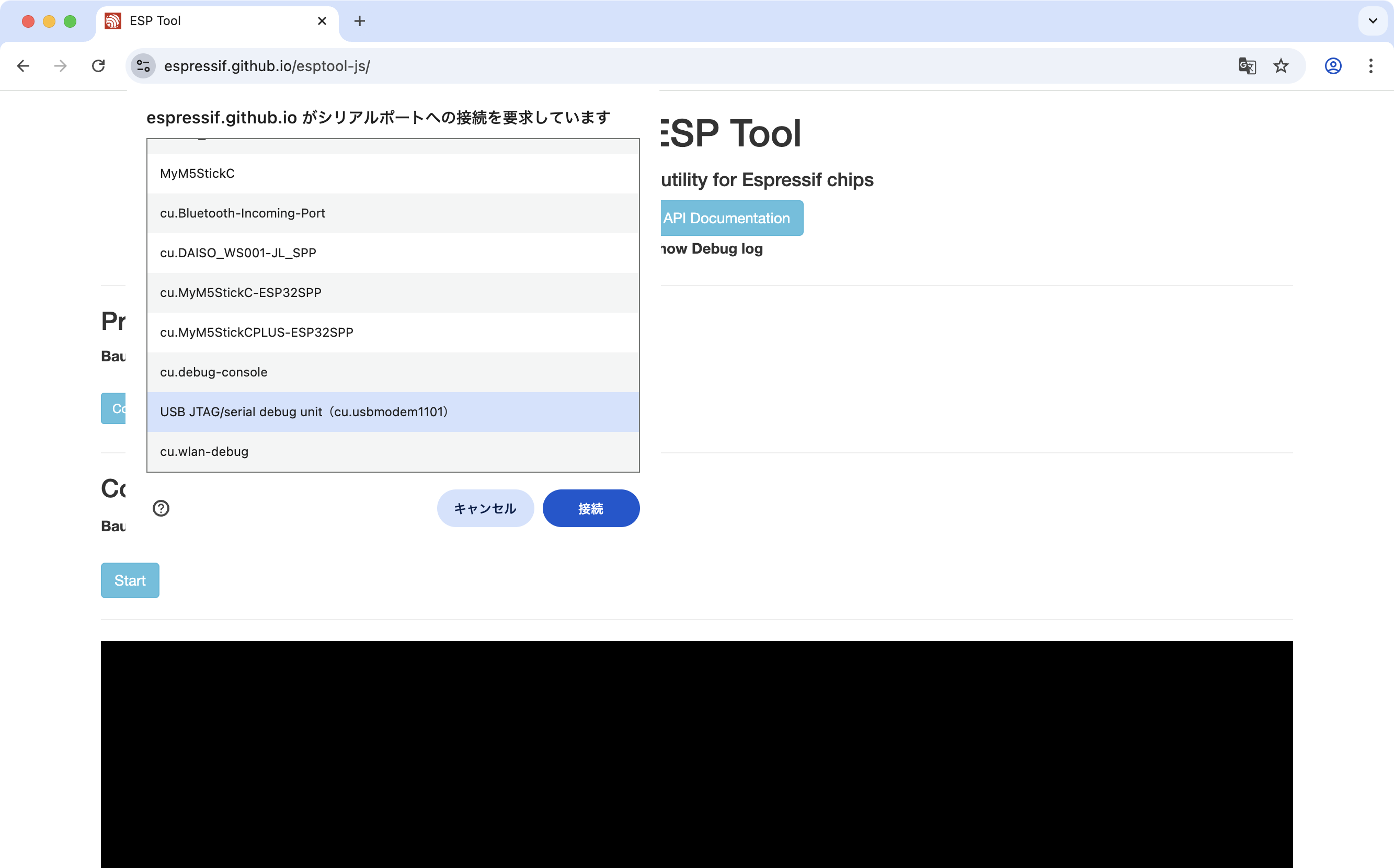Select cu.wlan-debug port
The height and width of the screenshot is (868, 1394).
tap(393, 451)
